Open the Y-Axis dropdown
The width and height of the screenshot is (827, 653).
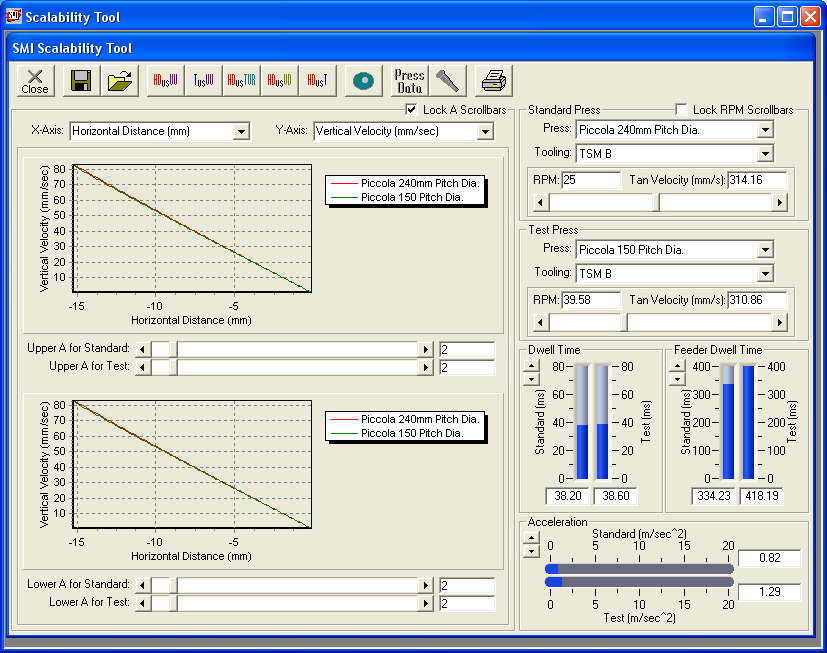(485, 131)
